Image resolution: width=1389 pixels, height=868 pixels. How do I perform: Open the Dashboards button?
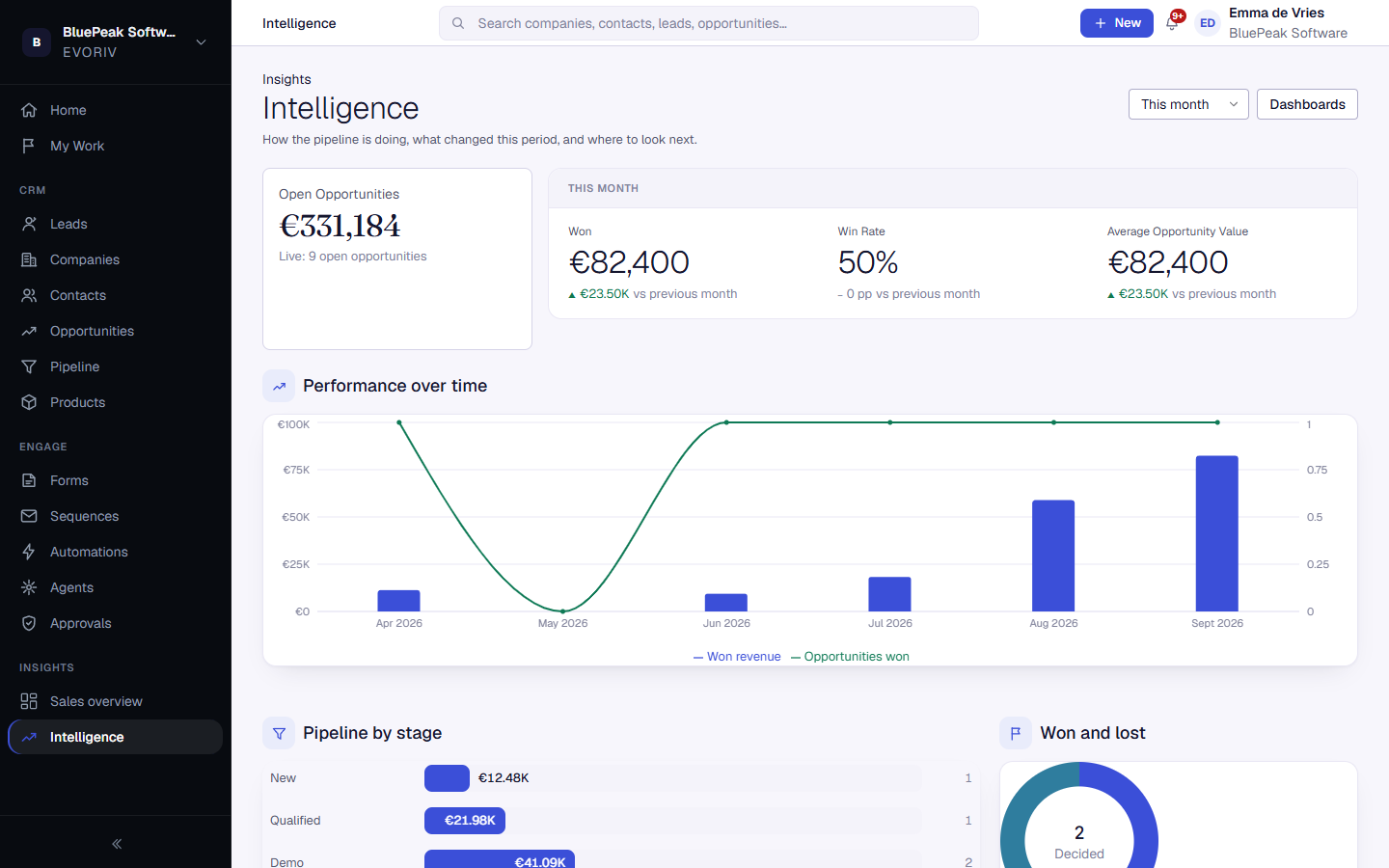[x=1307, y=104]
